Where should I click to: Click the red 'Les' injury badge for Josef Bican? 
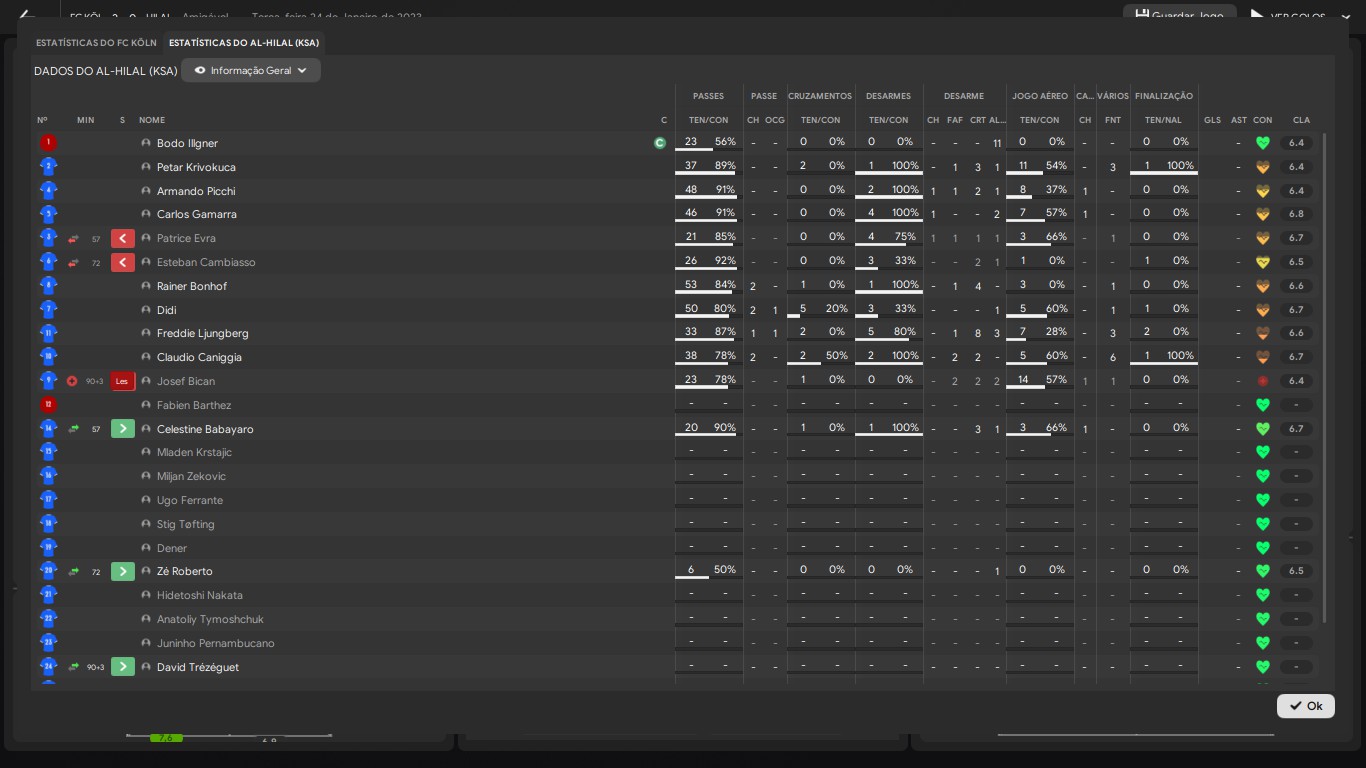pyautogui.click(x=122, y=381)
